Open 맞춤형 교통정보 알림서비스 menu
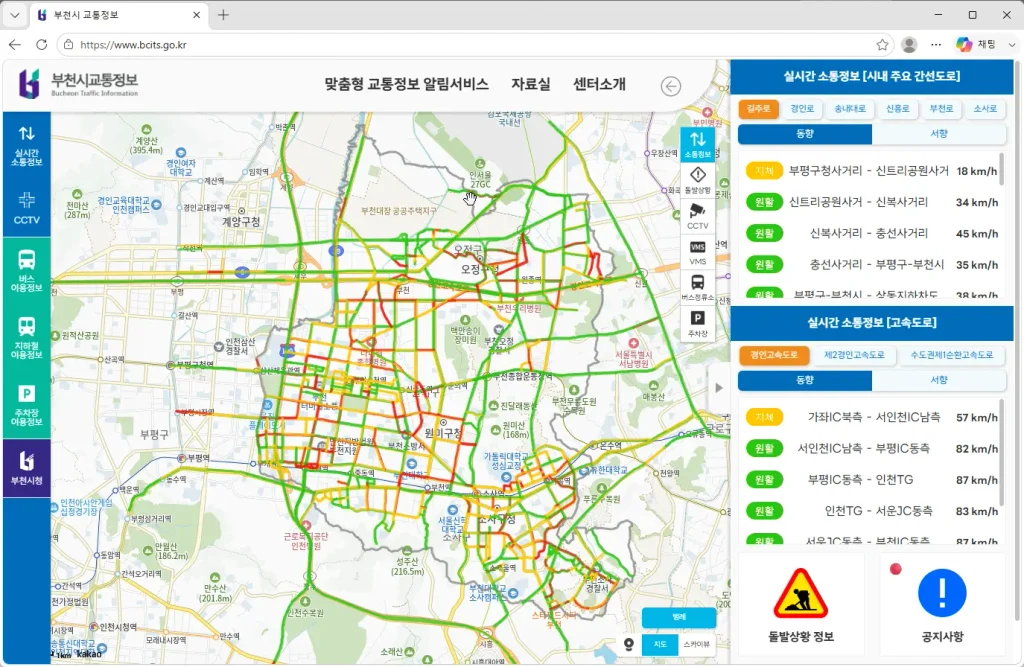This screenshot has height=667, width=1024. 406,84
